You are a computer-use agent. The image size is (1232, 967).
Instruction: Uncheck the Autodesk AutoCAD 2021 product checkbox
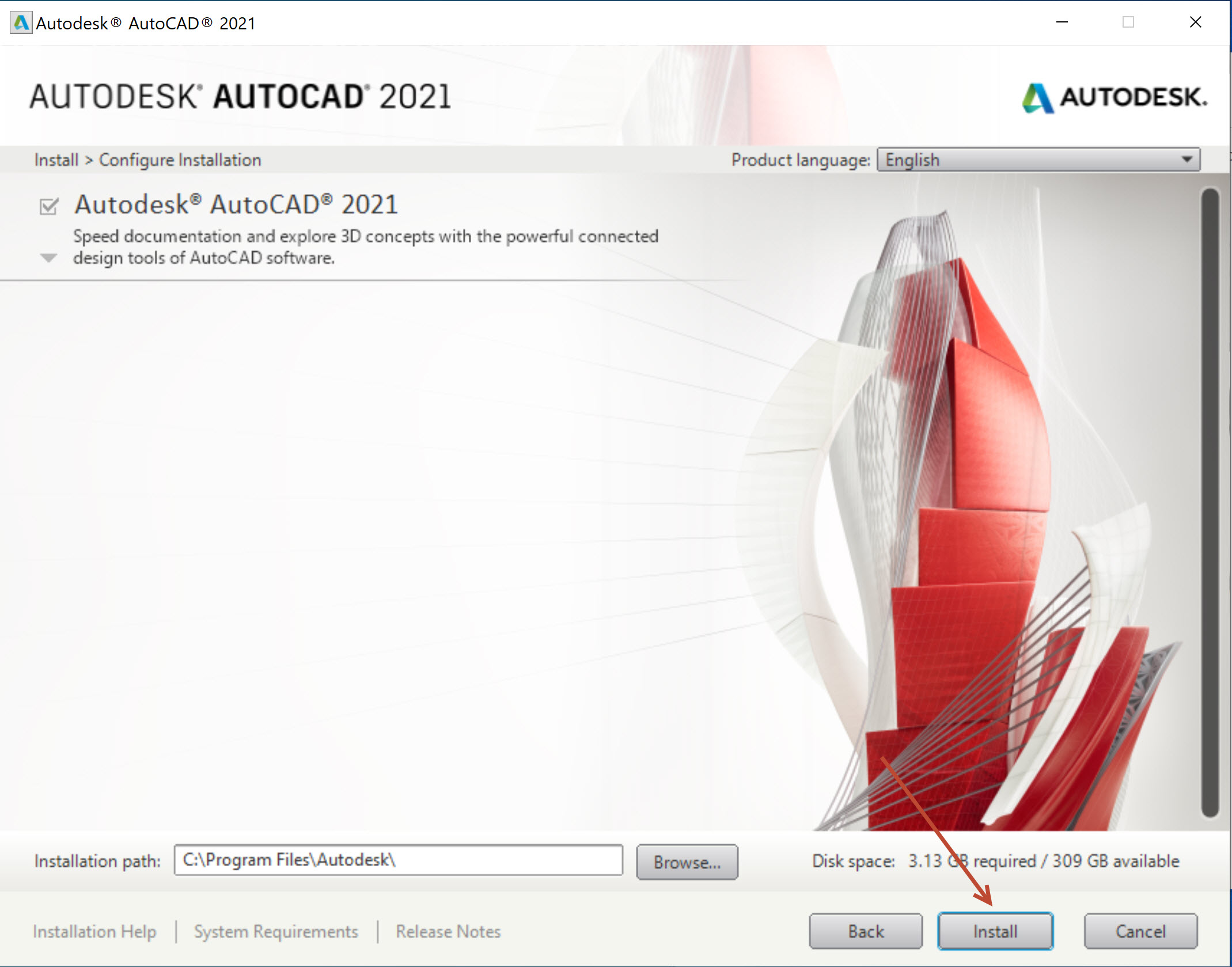tap(49, 206)
